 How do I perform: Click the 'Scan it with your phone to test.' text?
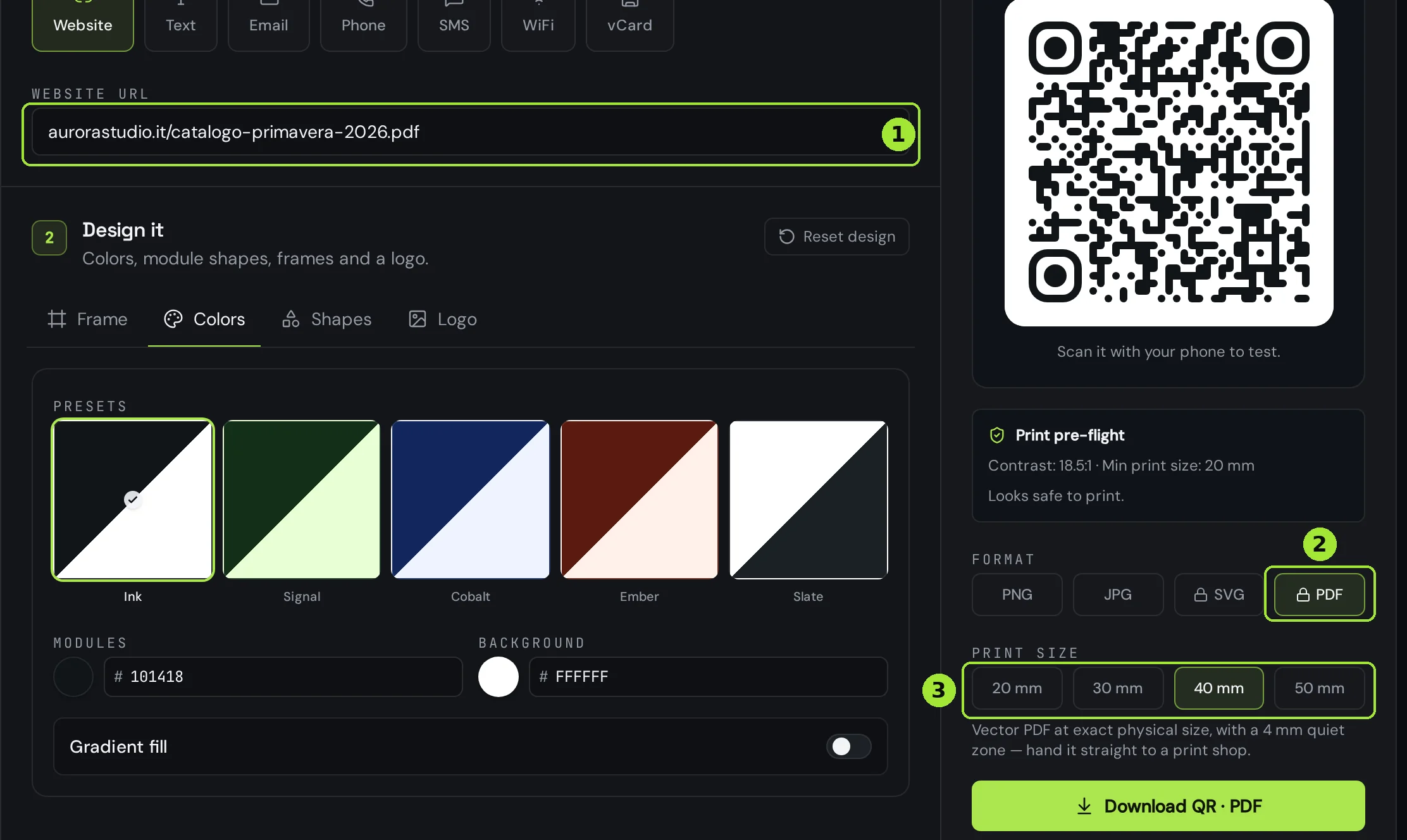coord(1168,352)
